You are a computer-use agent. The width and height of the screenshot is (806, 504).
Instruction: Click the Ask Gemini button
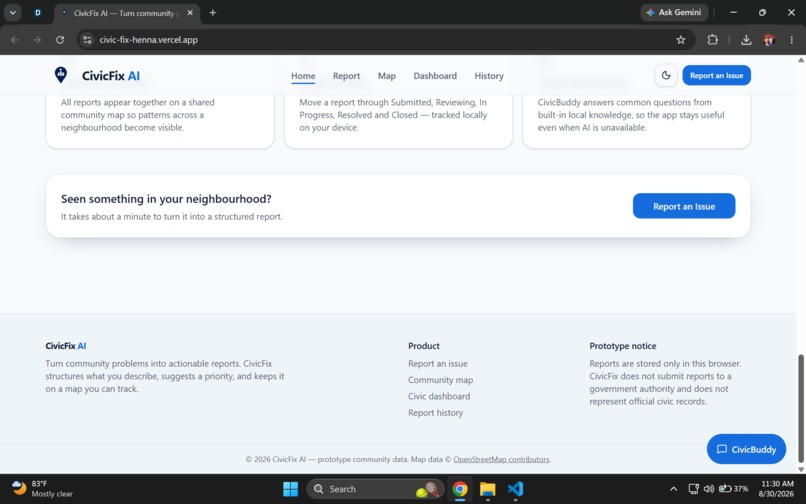[x=674, y=12]
